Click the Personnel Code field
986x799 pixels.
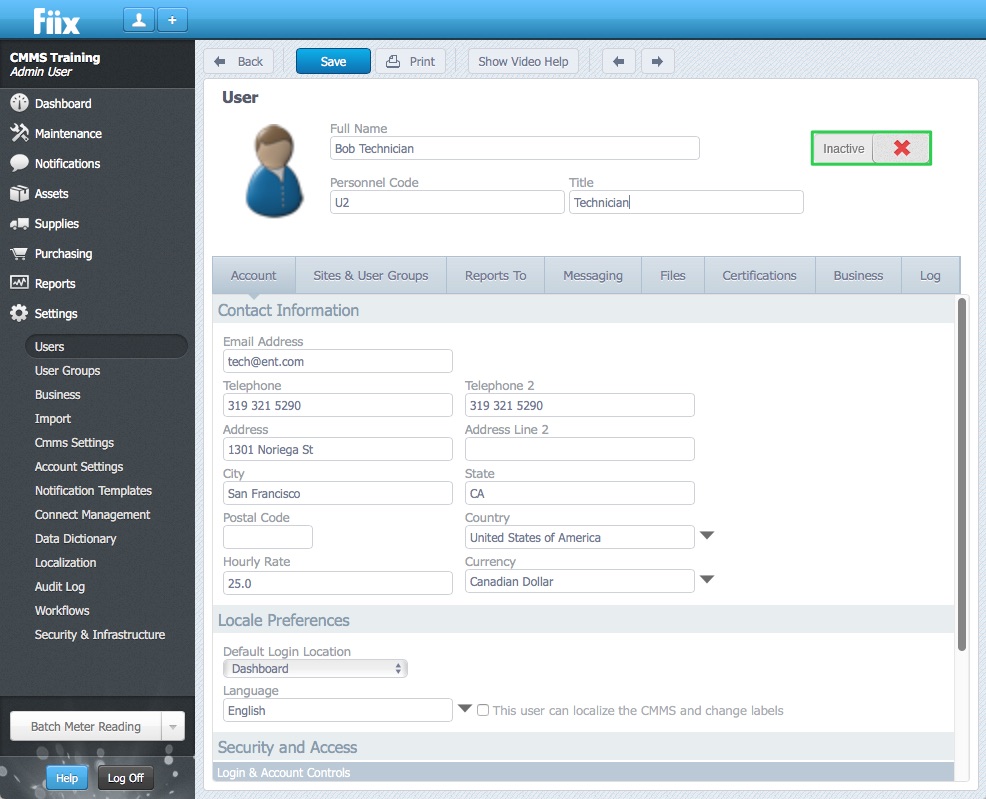coord(447,202)
